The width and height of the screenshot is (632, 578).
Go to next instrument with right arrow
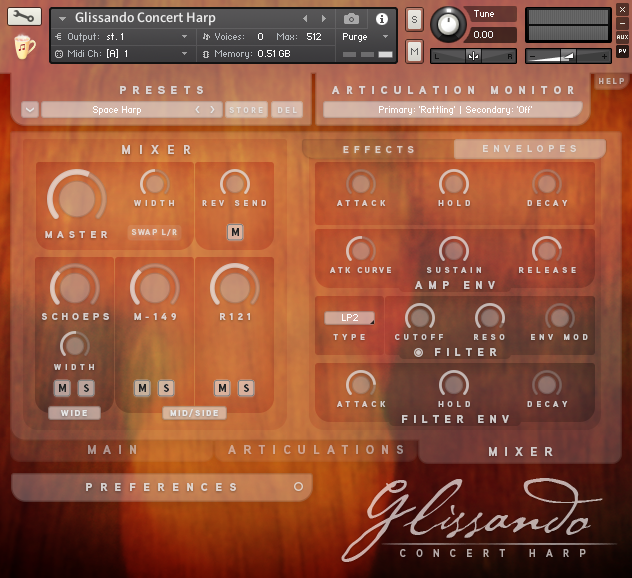pos(324,19)
